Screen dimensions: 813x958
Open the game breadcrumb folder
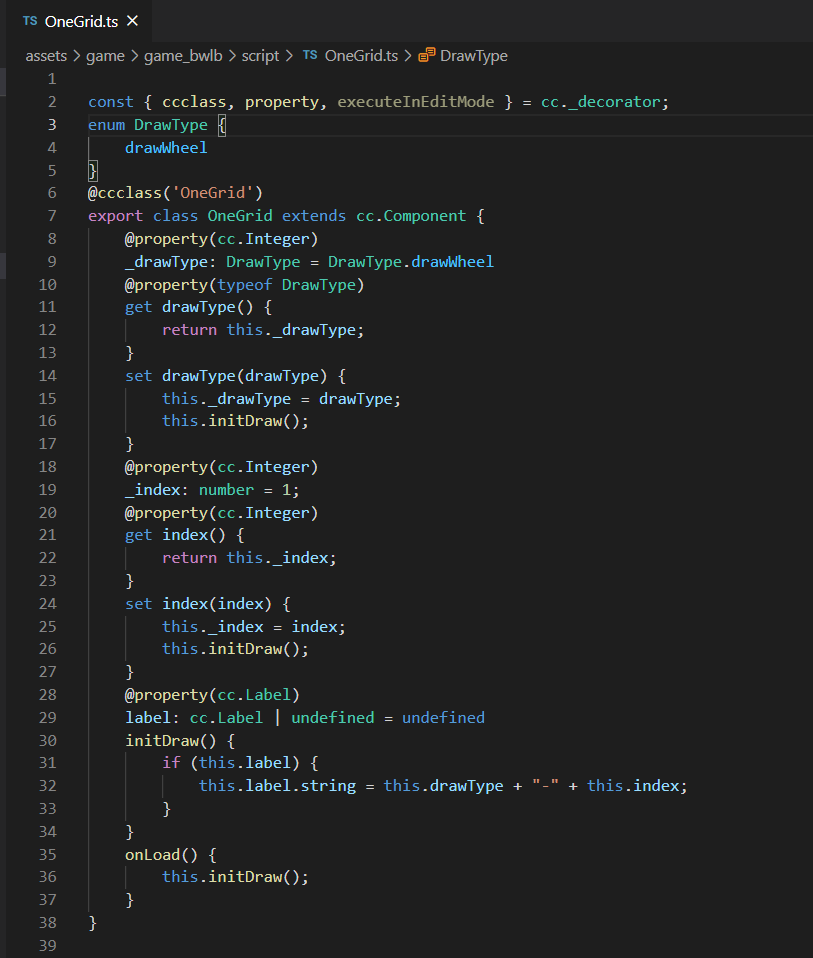pyautogui.click(x=105, y=56)
